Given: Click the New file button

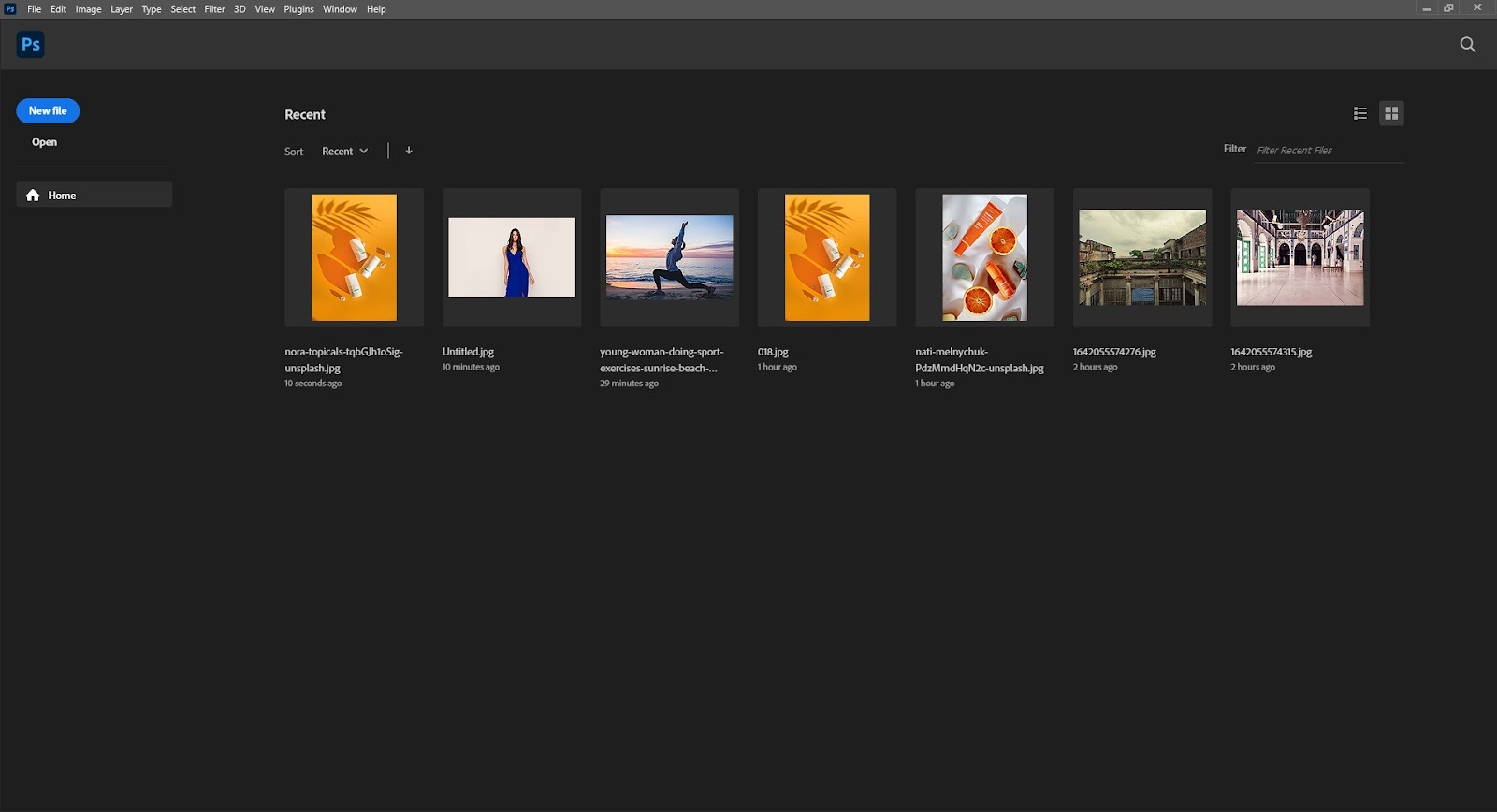Looking at the screenshot, I should point(48,110).
